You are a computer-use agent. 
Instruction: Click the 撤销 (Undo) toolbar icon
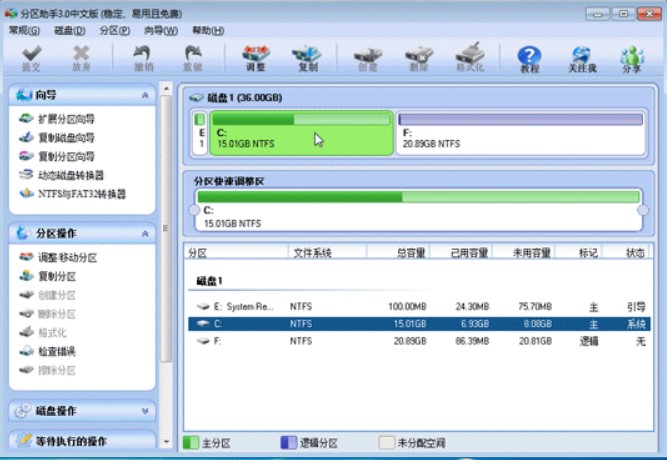coord(143,58)
